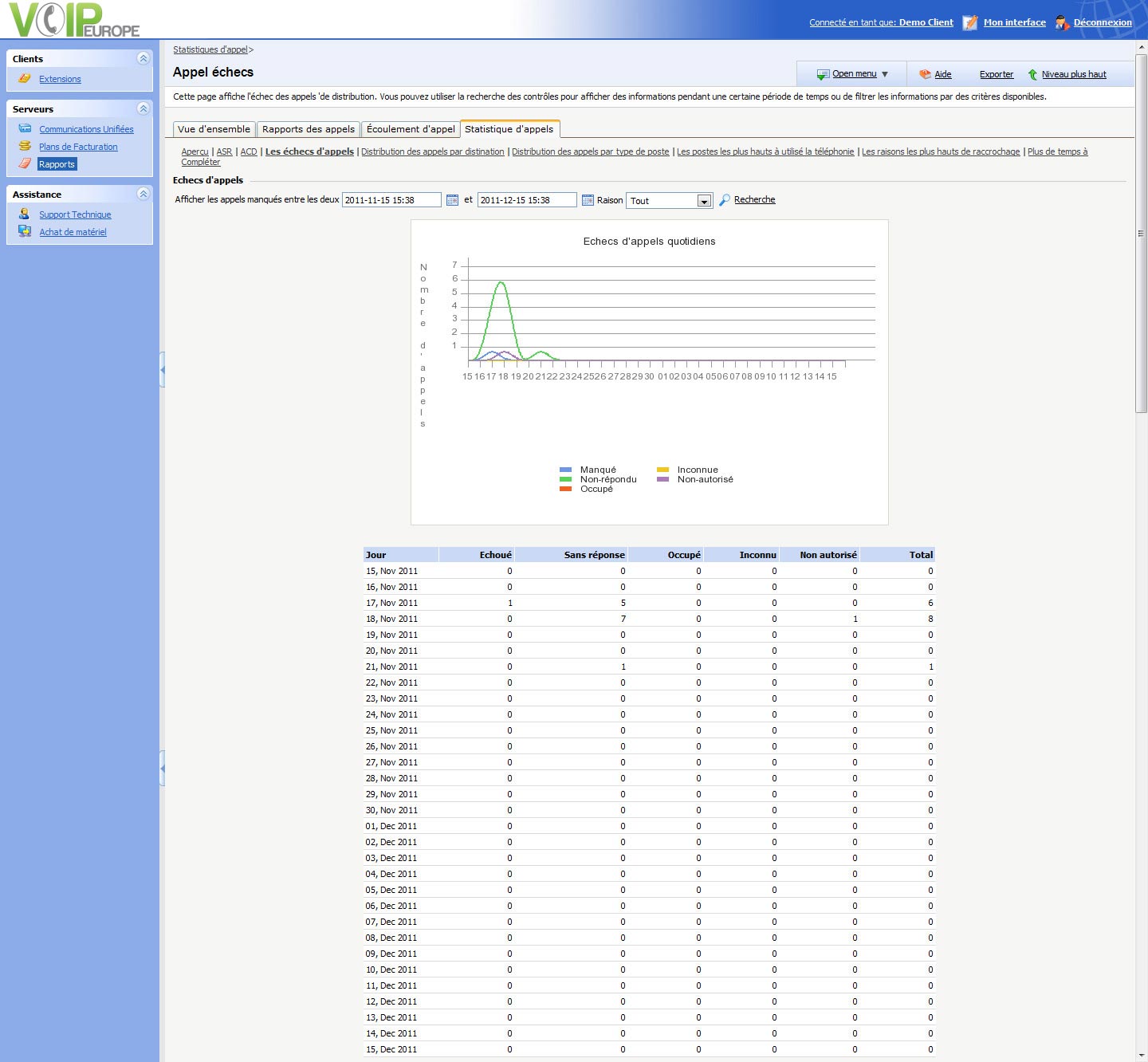Collapse the Serveurs sidebar panel
Screen dimensions: 1148x1062
tap(143, 108)
